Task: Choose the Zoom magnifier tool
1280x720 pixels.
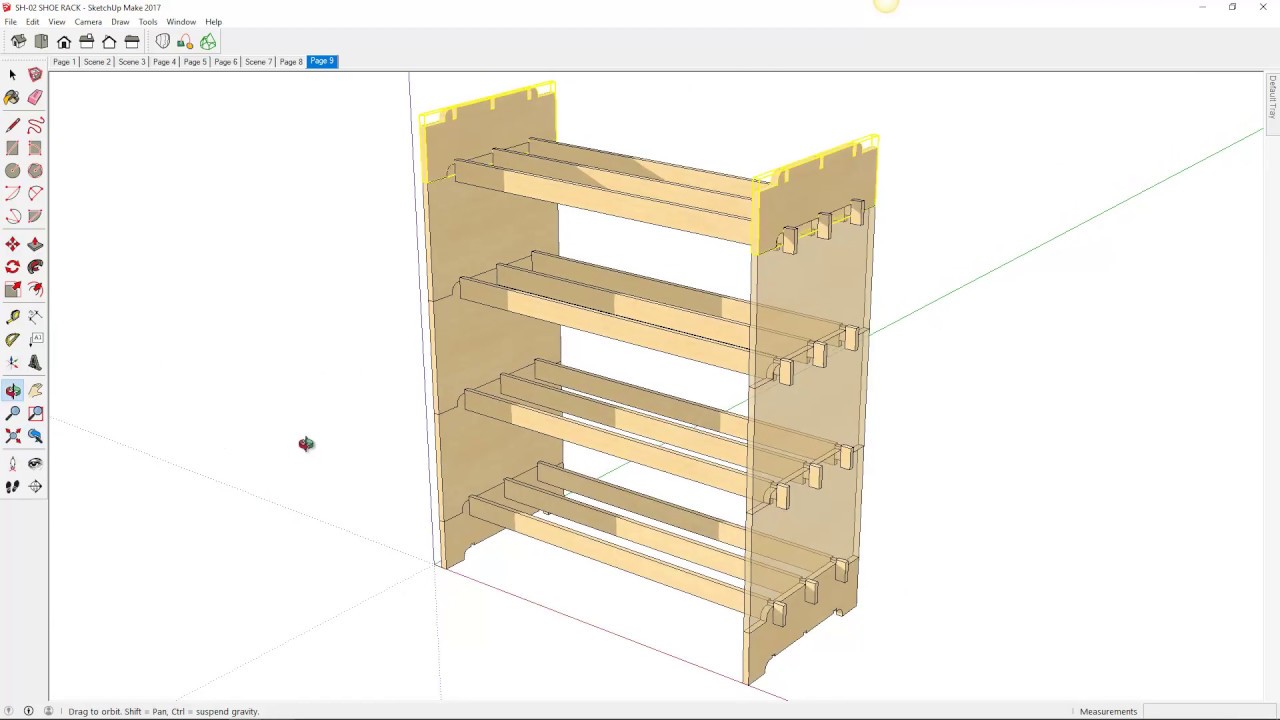Action: 12,413
